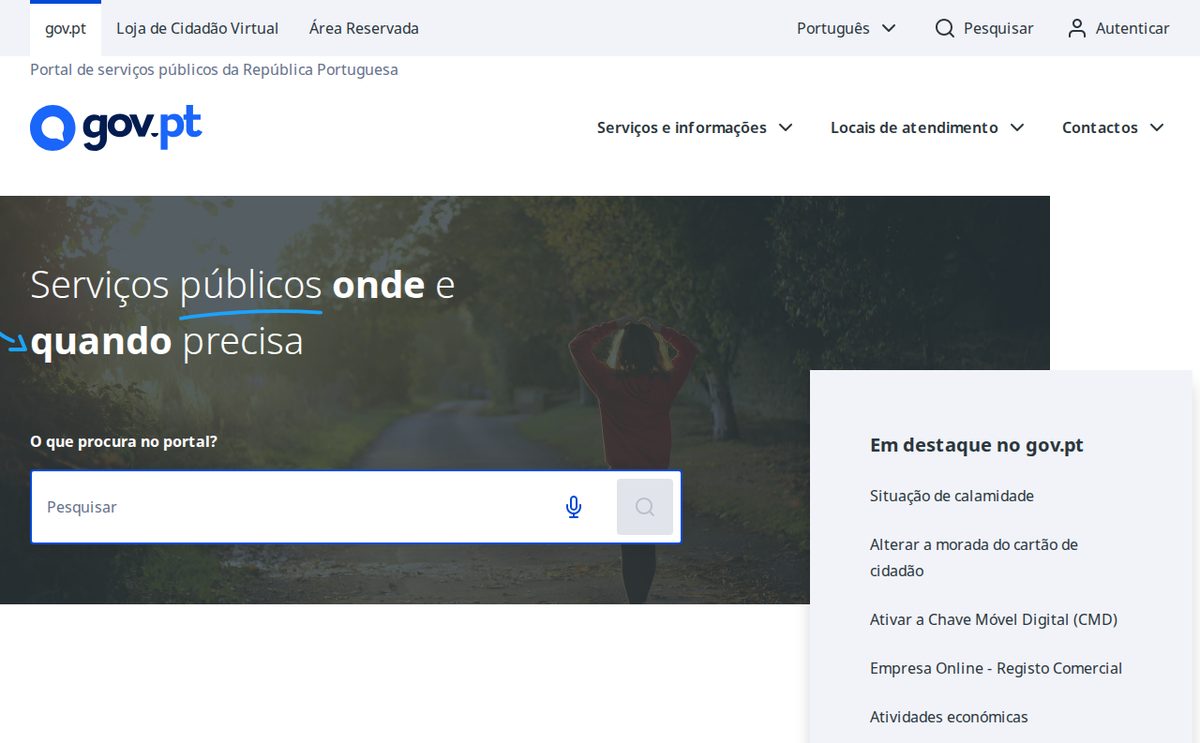Viewport: 1200px width, 743px height.
Task: Click the Autenticar user icon
Action: 1077,28
